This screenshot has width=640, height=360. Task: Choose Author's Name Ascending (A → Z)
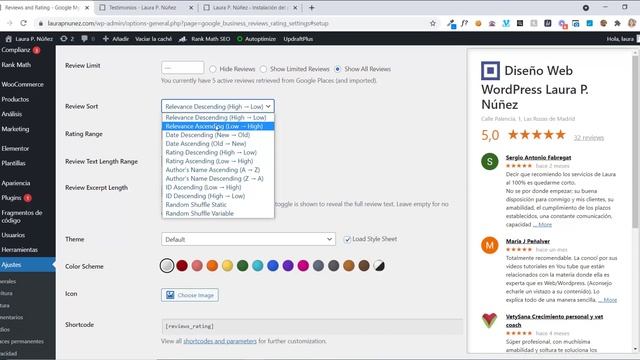coord(218,170)
